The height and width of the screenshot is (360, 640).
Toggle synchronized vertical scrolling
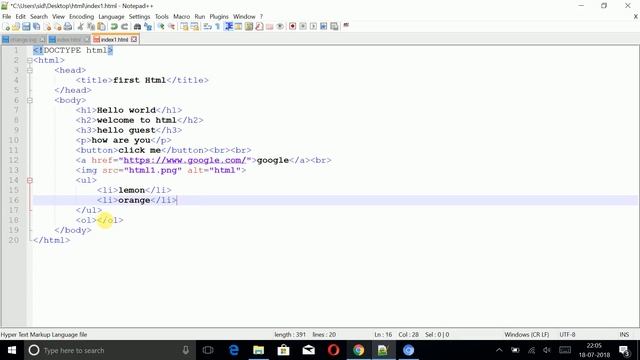click(x=184, y=27)
